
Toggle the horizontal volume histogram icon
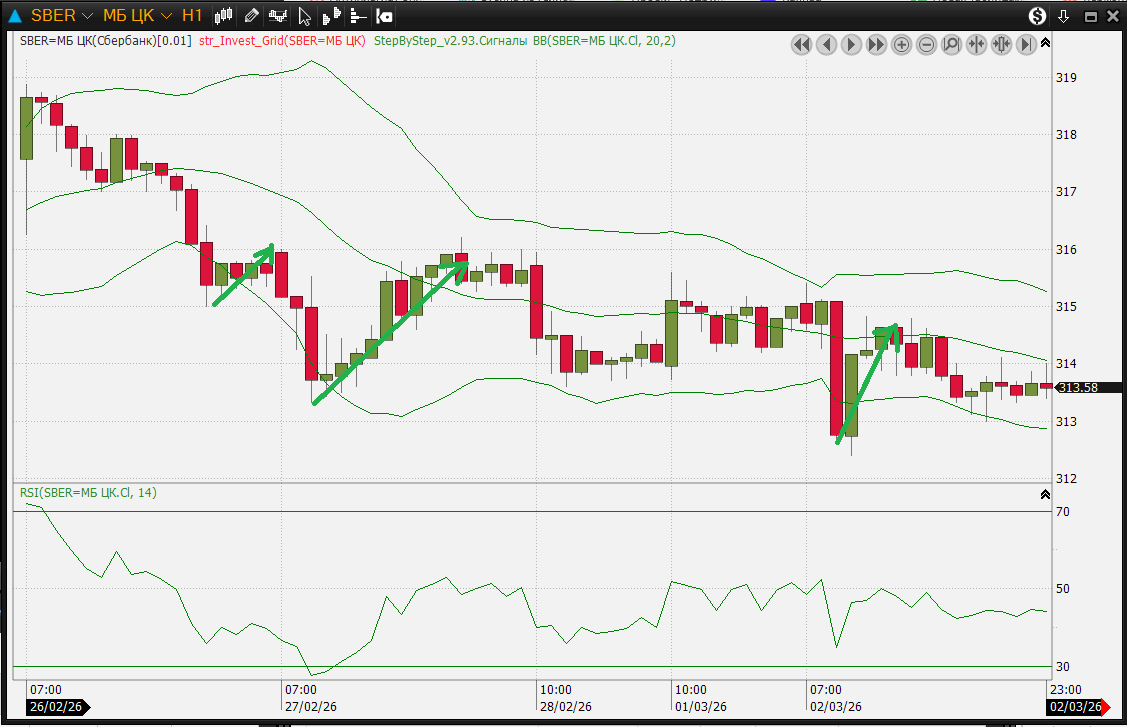tap(358, 16)
